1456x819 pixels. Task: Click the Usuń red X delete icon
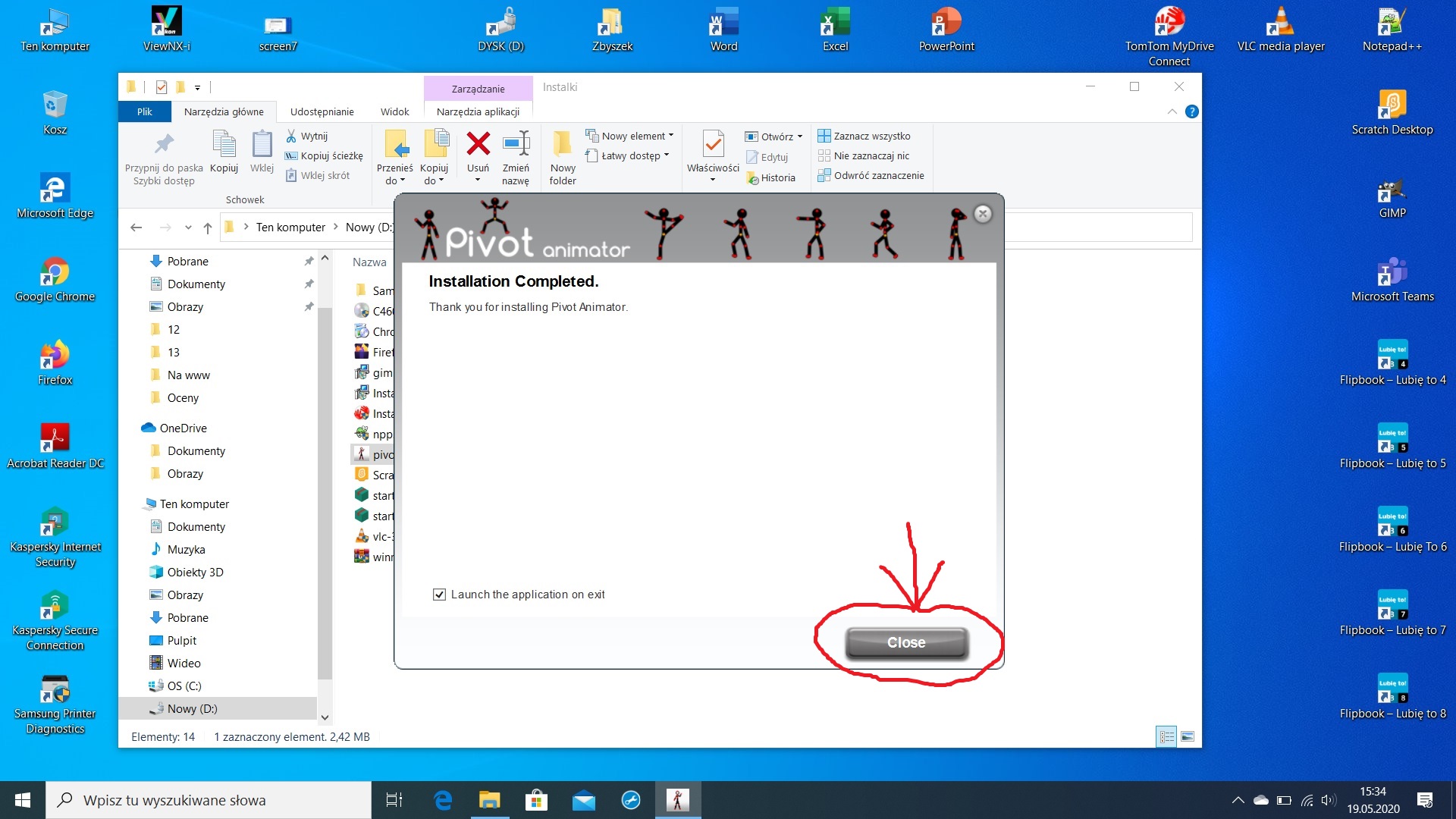click(478, 143)
